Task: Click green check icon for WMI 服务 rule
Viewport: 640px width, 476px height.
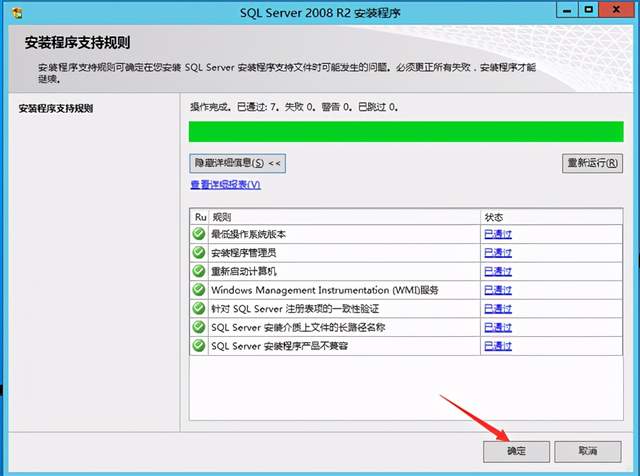Action: tap(199, 290)
